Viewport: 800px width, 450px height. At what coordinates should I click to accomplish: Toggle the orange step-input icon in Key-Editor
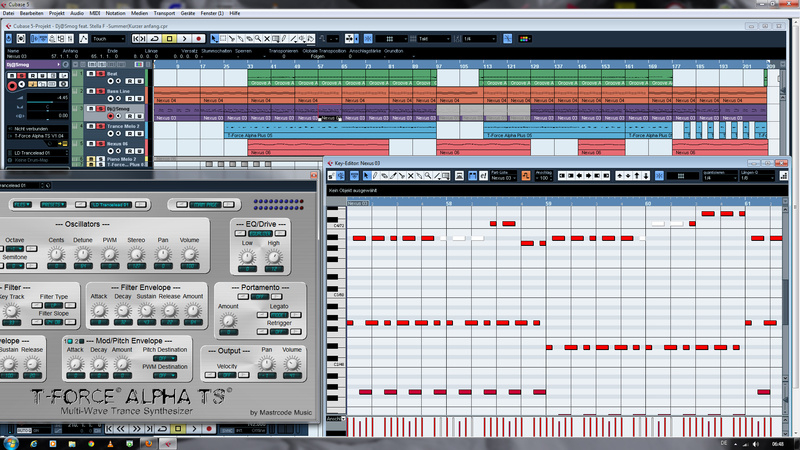click(526, 176)
